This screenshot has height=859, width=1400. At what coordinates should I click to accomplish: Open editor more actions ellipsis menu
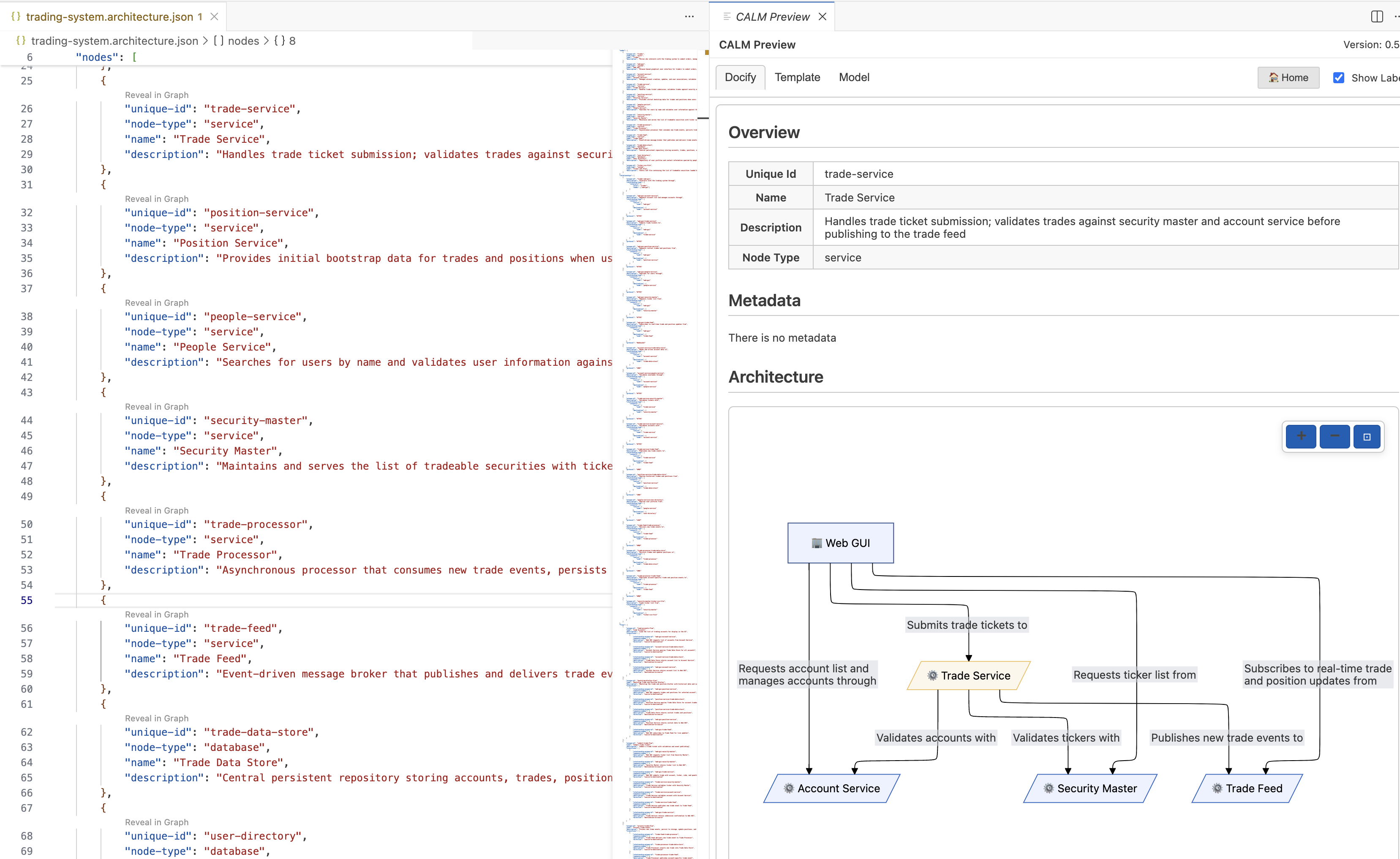click(689, 16)
